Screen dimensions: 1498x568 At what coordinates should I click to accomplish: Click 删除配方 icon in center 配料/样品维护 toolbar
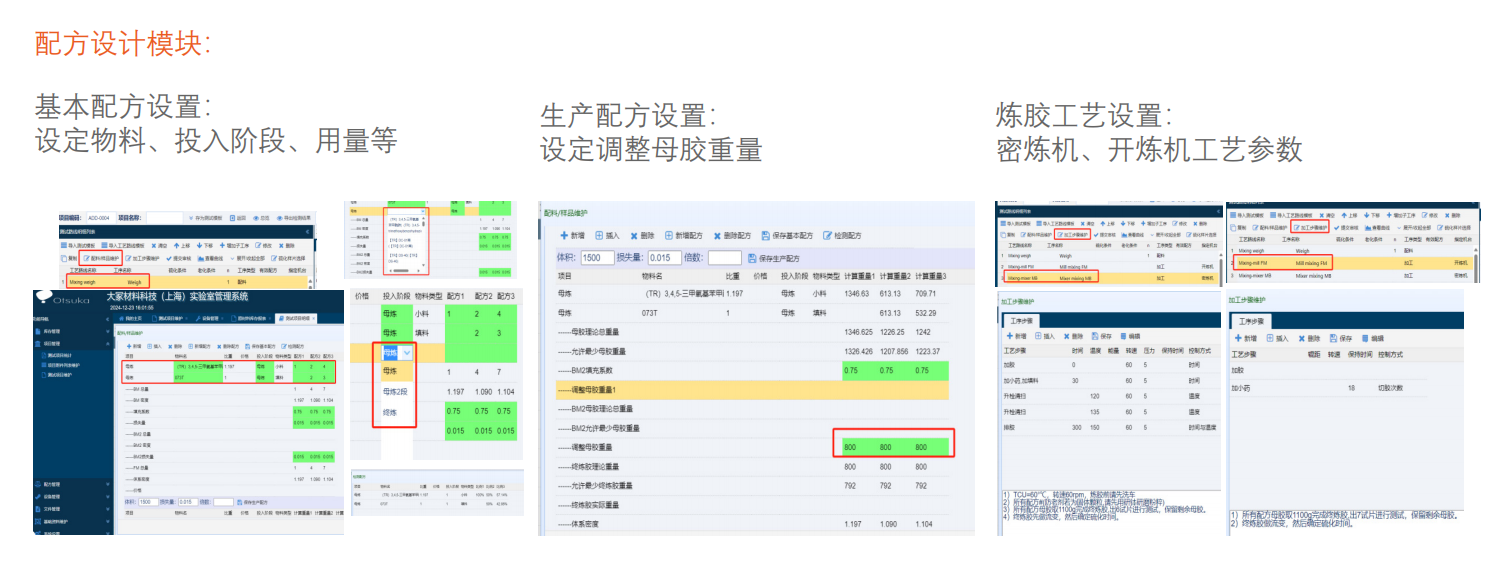pyautogui.click(x=718, y=235)
